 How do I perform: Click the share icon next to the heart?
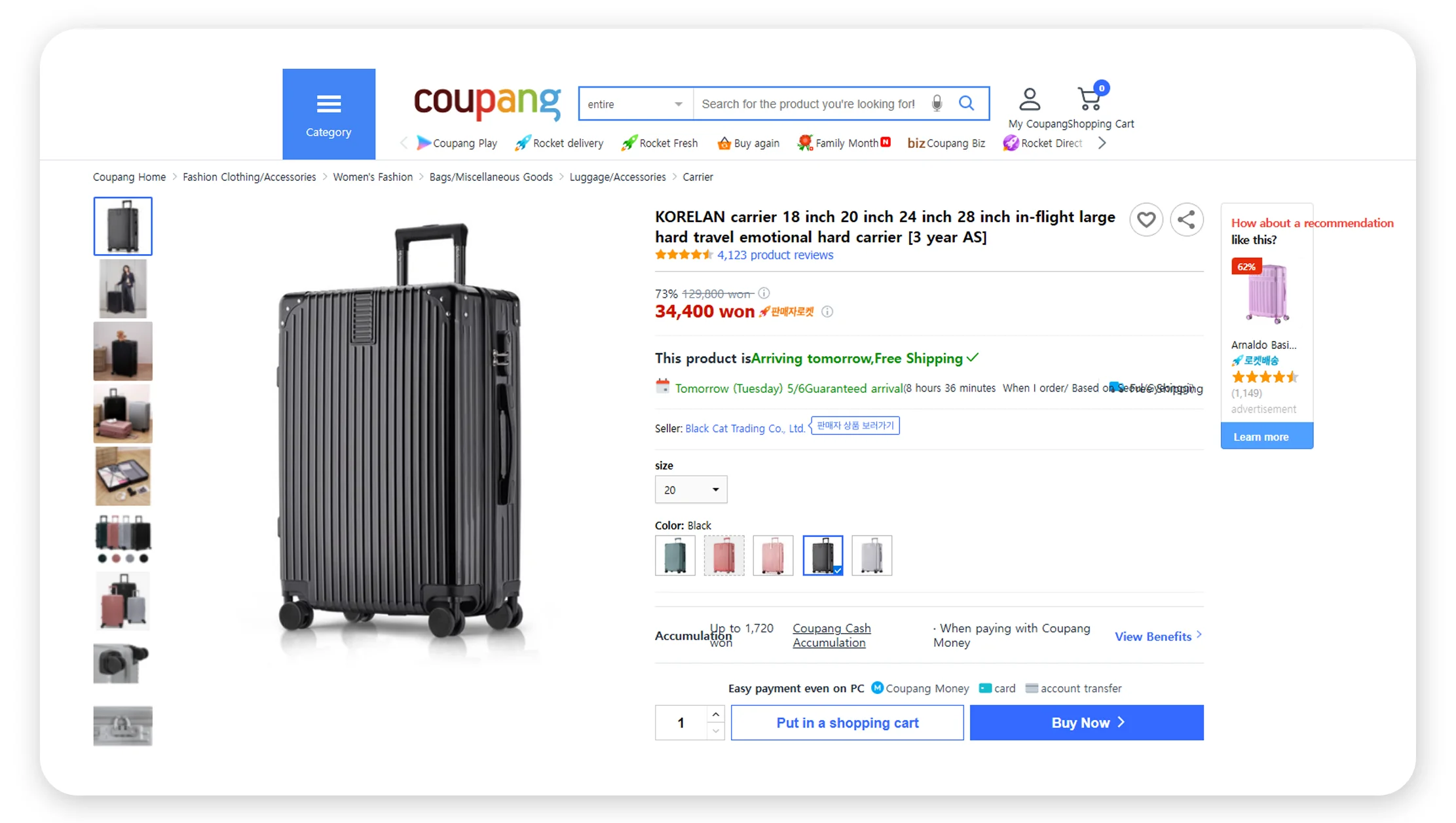click(x=1186, y=219)
